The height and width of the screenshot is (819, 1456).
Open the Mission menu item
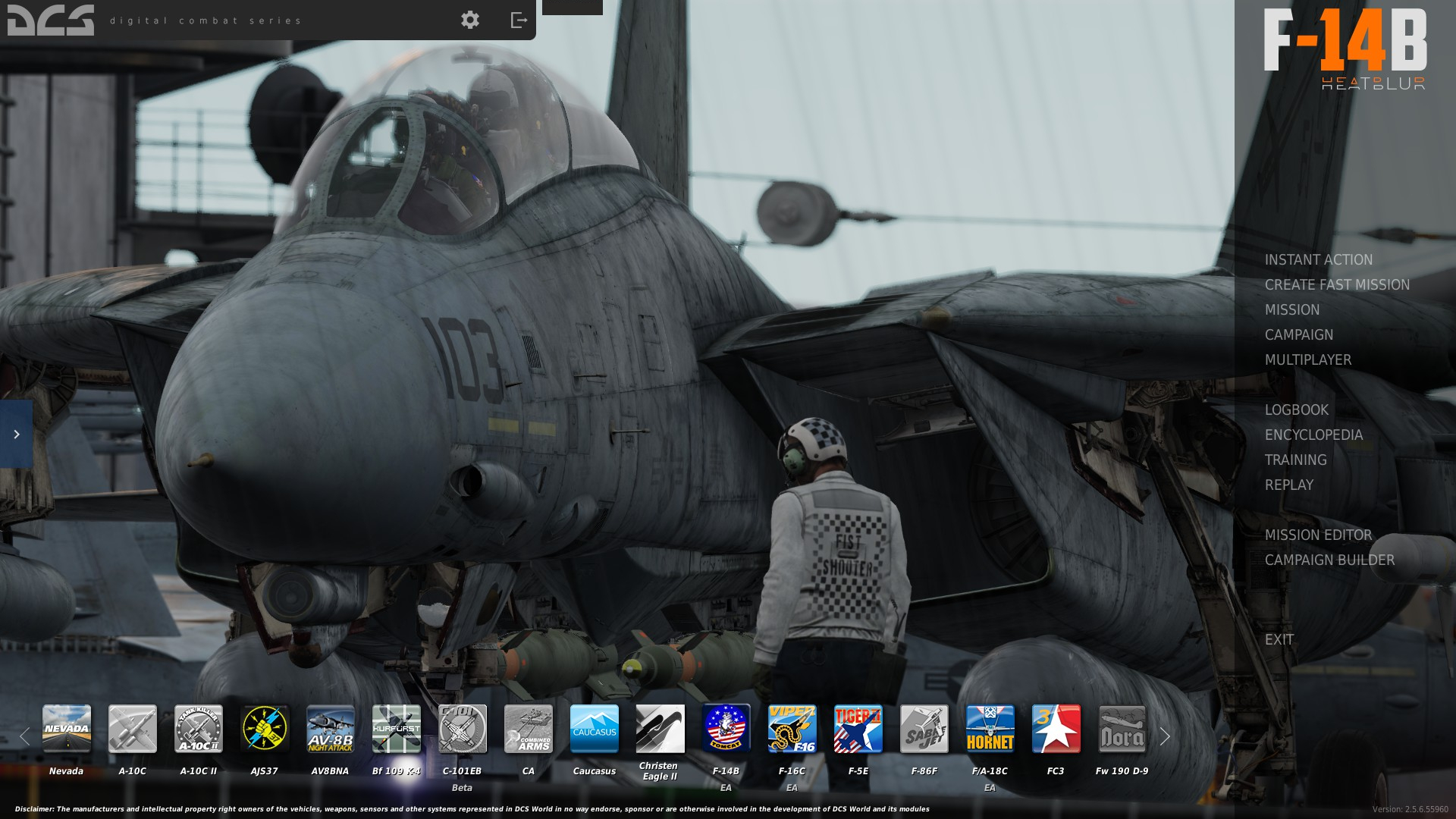[x=1292, y=310]
